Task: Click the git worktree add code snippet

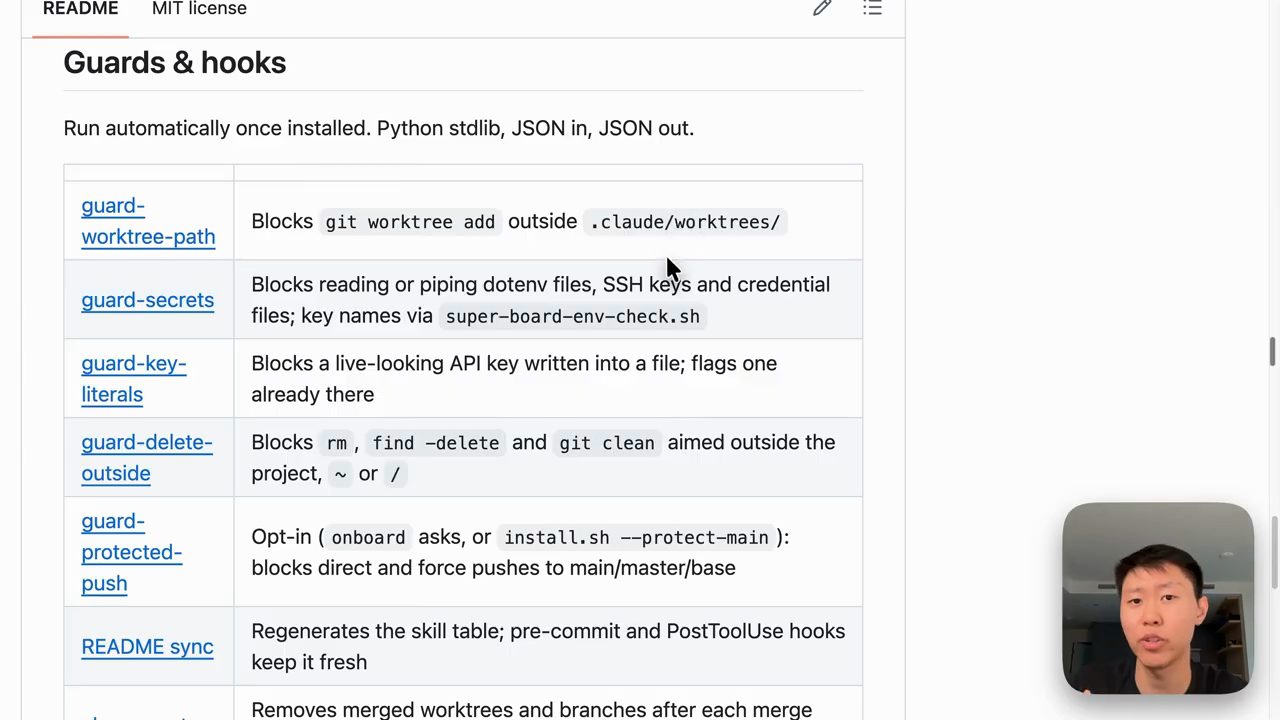Action: (x=410, y=222)
